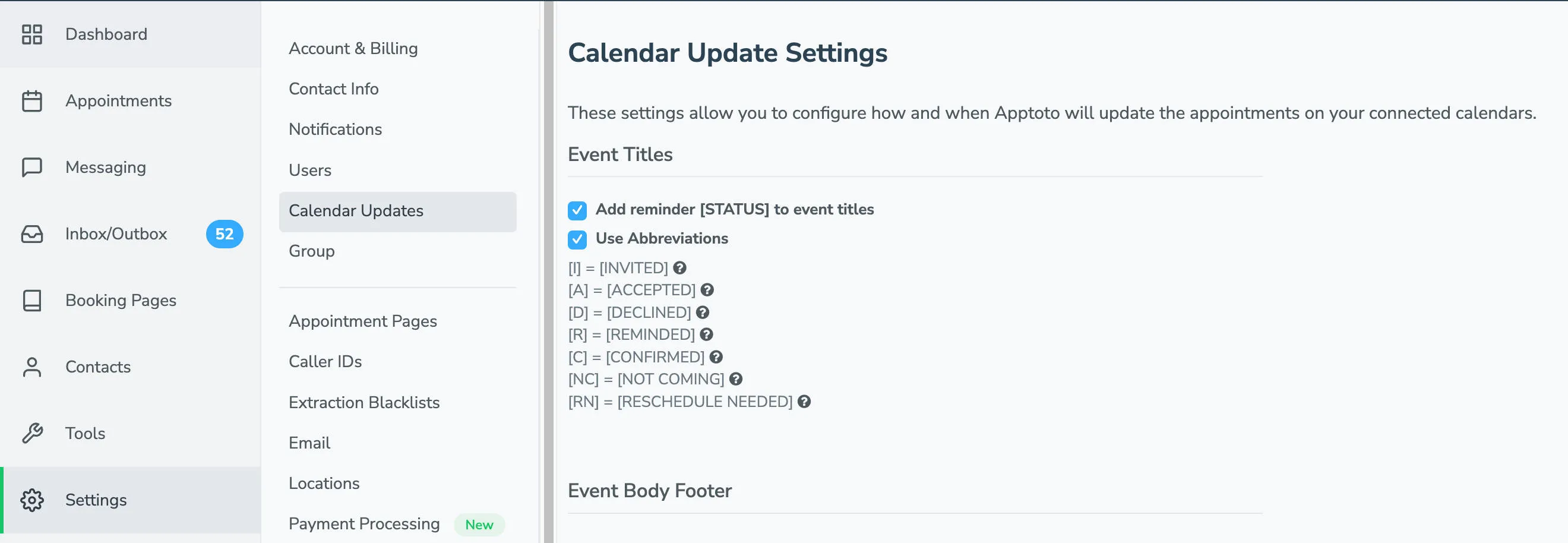Select the Booking Pages icon
1568x543 pixels.
click(x=32, y=300)
